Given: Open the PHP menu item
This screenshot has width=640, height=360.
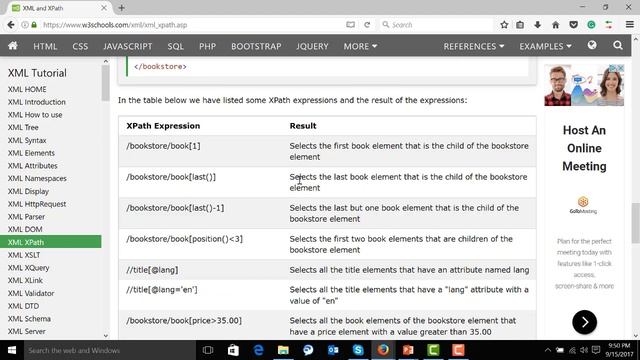Looking at the screenshot, I should 207,46.
